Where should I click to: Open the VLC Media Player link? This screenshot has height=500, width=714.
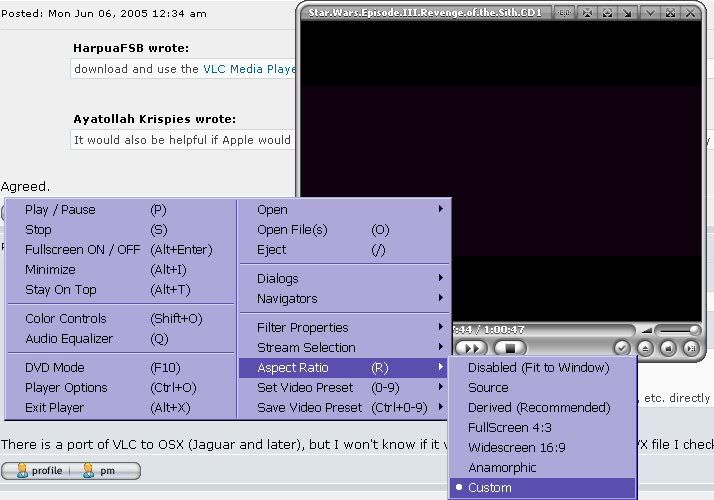click(x=250, y=69)
